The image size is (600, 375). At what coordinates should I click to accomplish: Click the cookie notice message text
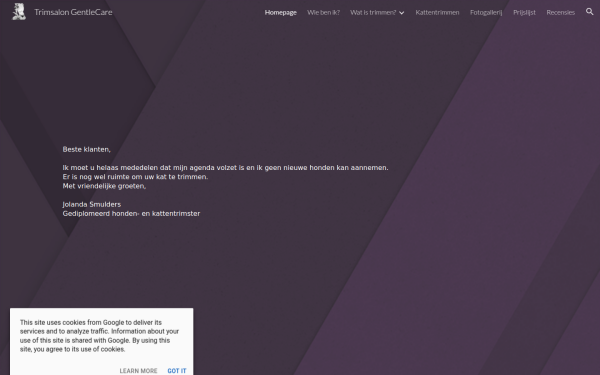[99, 336]
